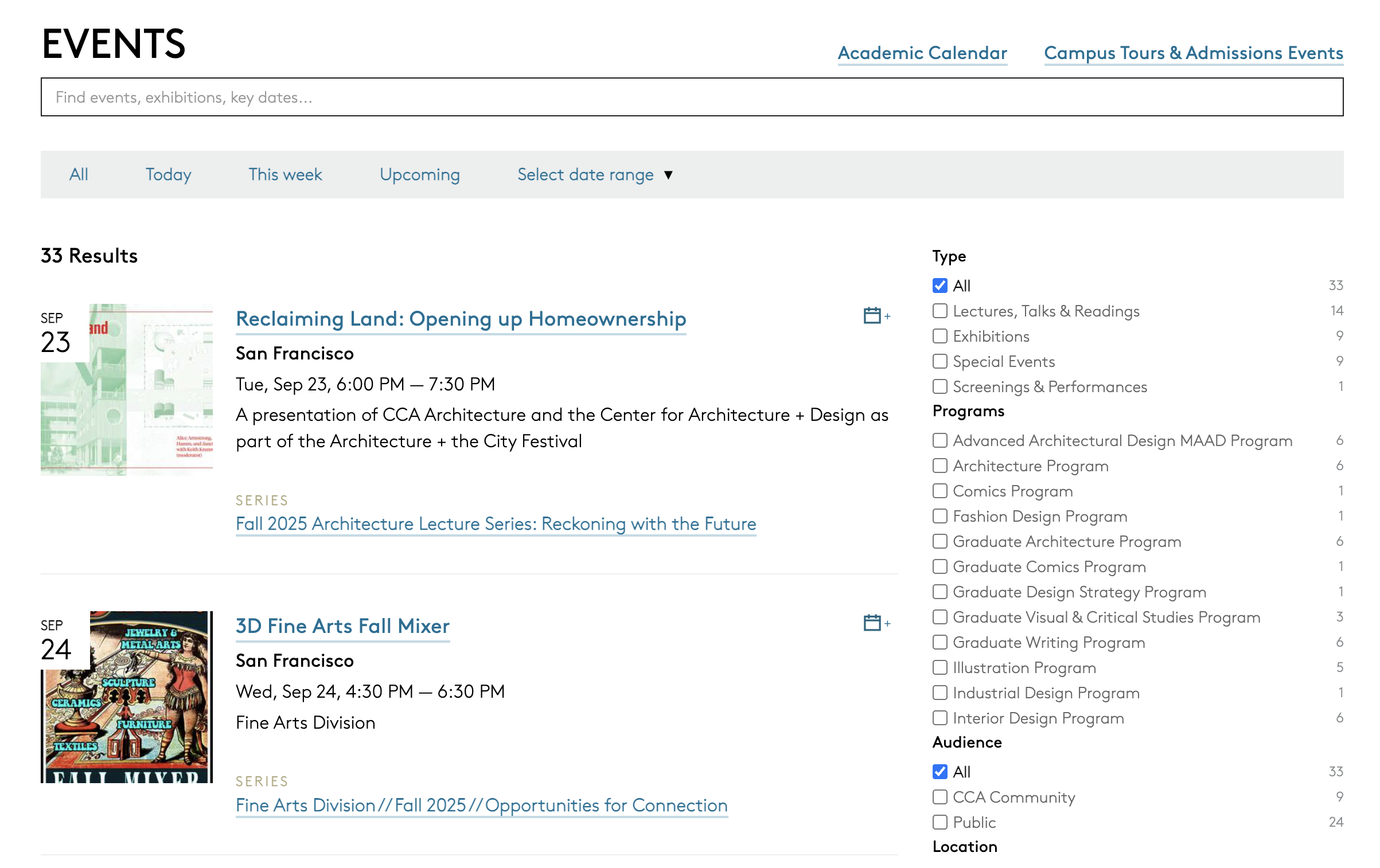Open the Select date range dropdown
Screen dimensions: 1380x868
(585, 174)
